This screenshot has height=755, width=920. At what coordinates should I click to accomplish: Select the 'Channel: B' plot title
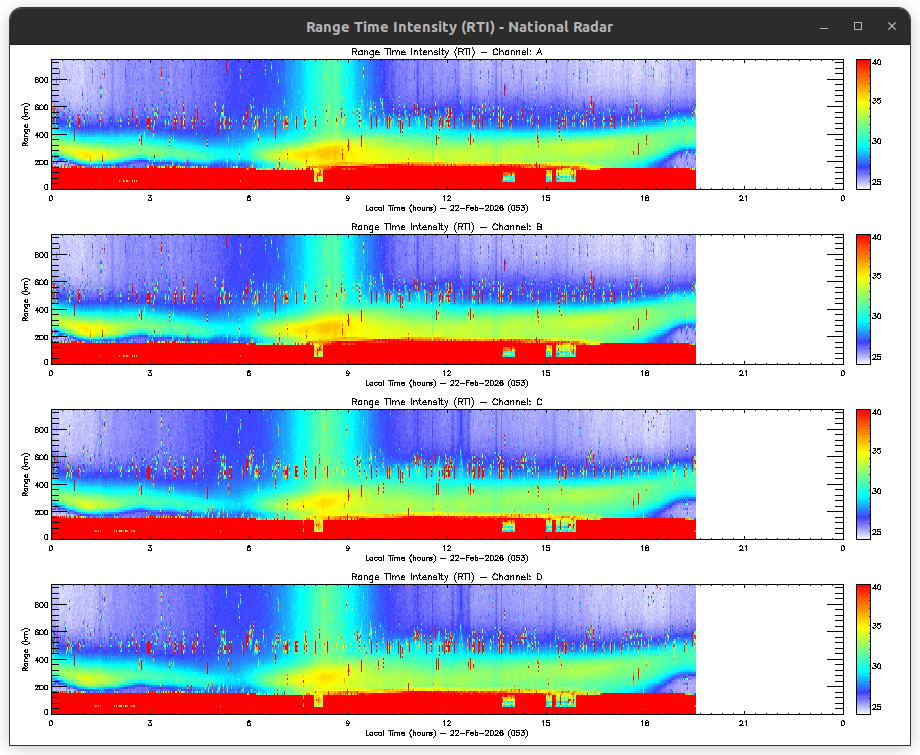click(x=447, y=227)
